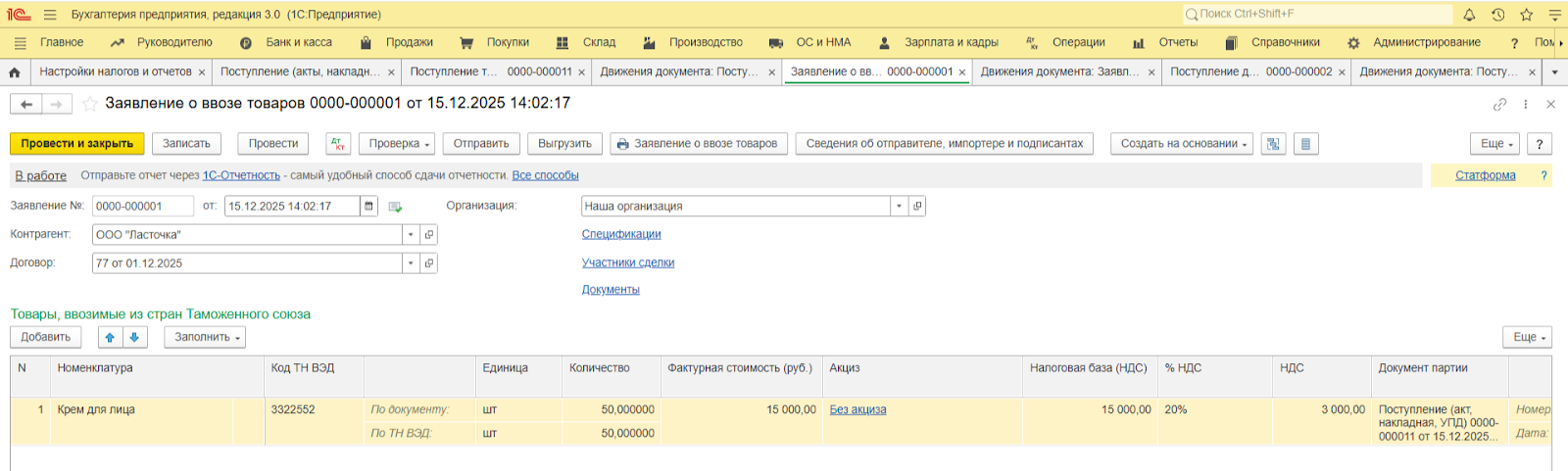Click the Дт/Кт document movements icon
This screenshot has height=471, width=1568.
pos(338,144)
